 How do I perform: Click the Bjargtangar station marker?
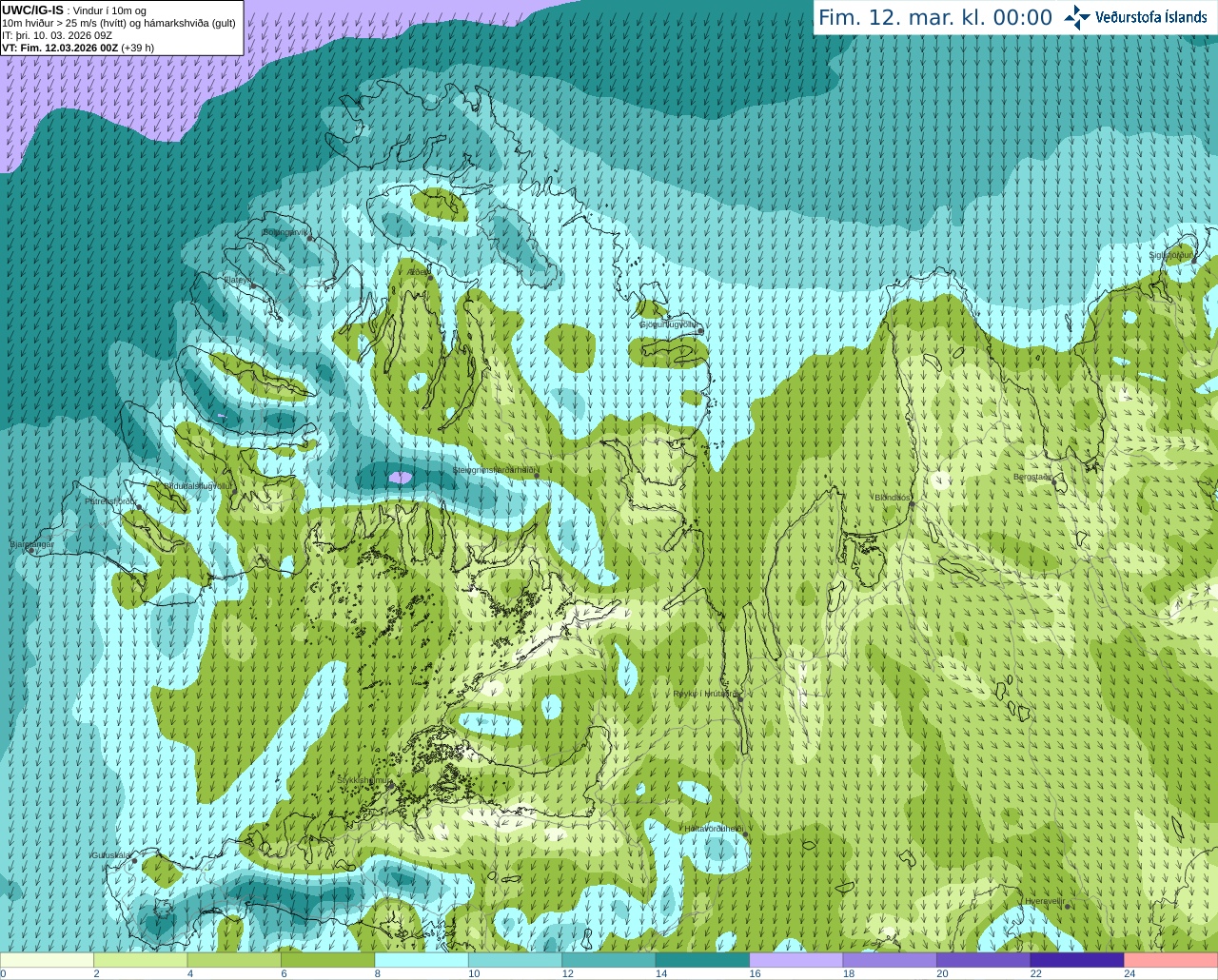[x=31, y=551]
